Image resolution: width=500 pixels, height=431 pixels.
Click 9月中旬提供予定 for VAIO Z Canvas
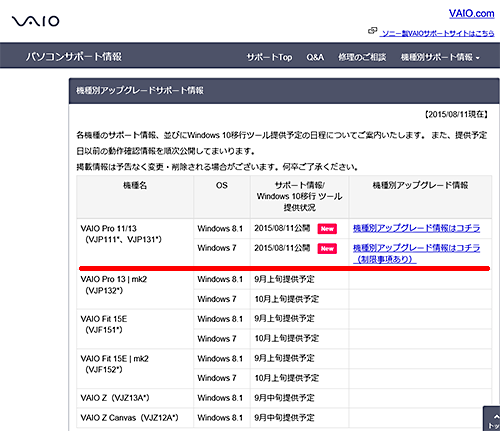coord(284,418)
